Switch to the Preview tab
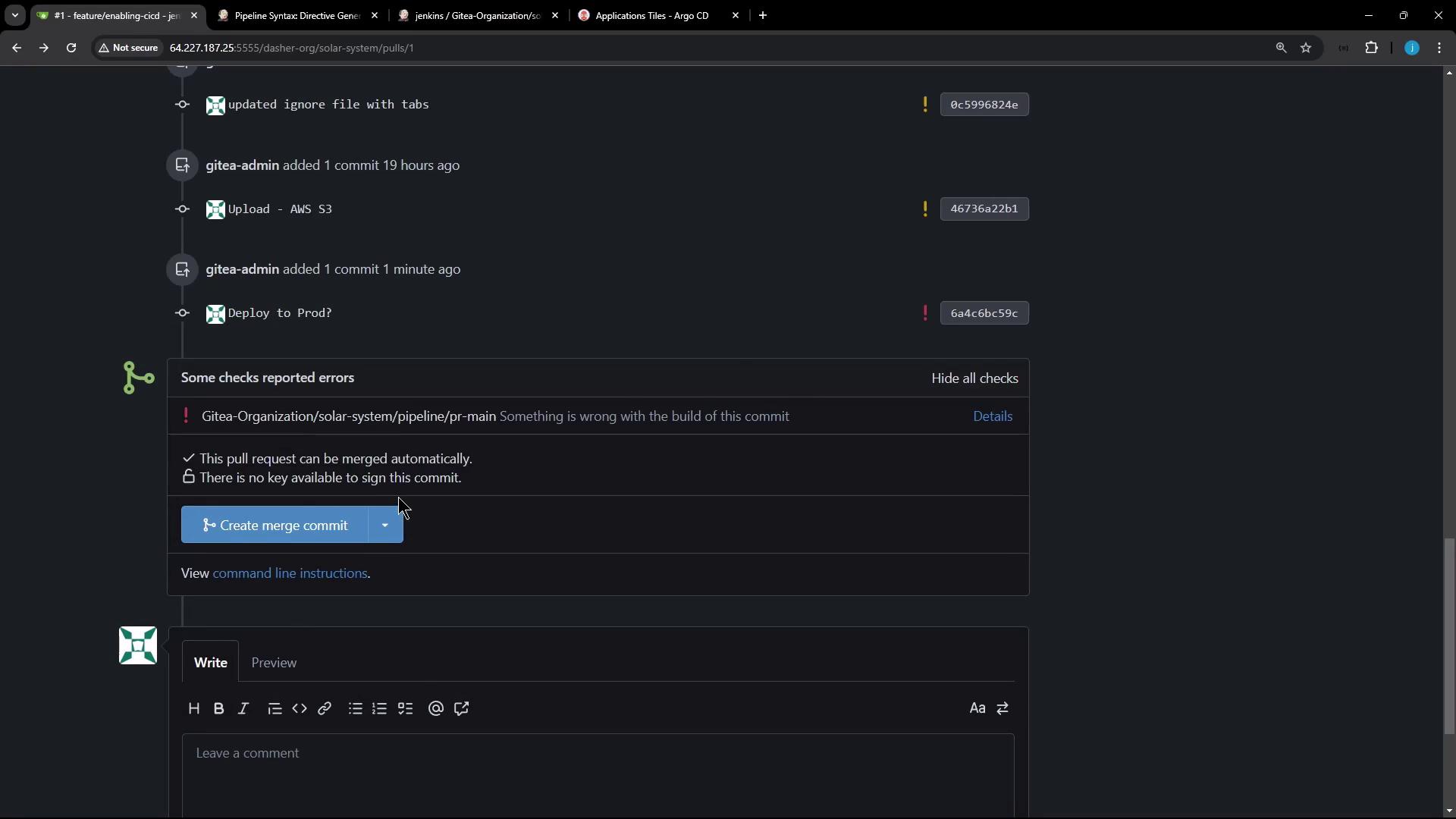The image size is (1456, 819). 274,663
